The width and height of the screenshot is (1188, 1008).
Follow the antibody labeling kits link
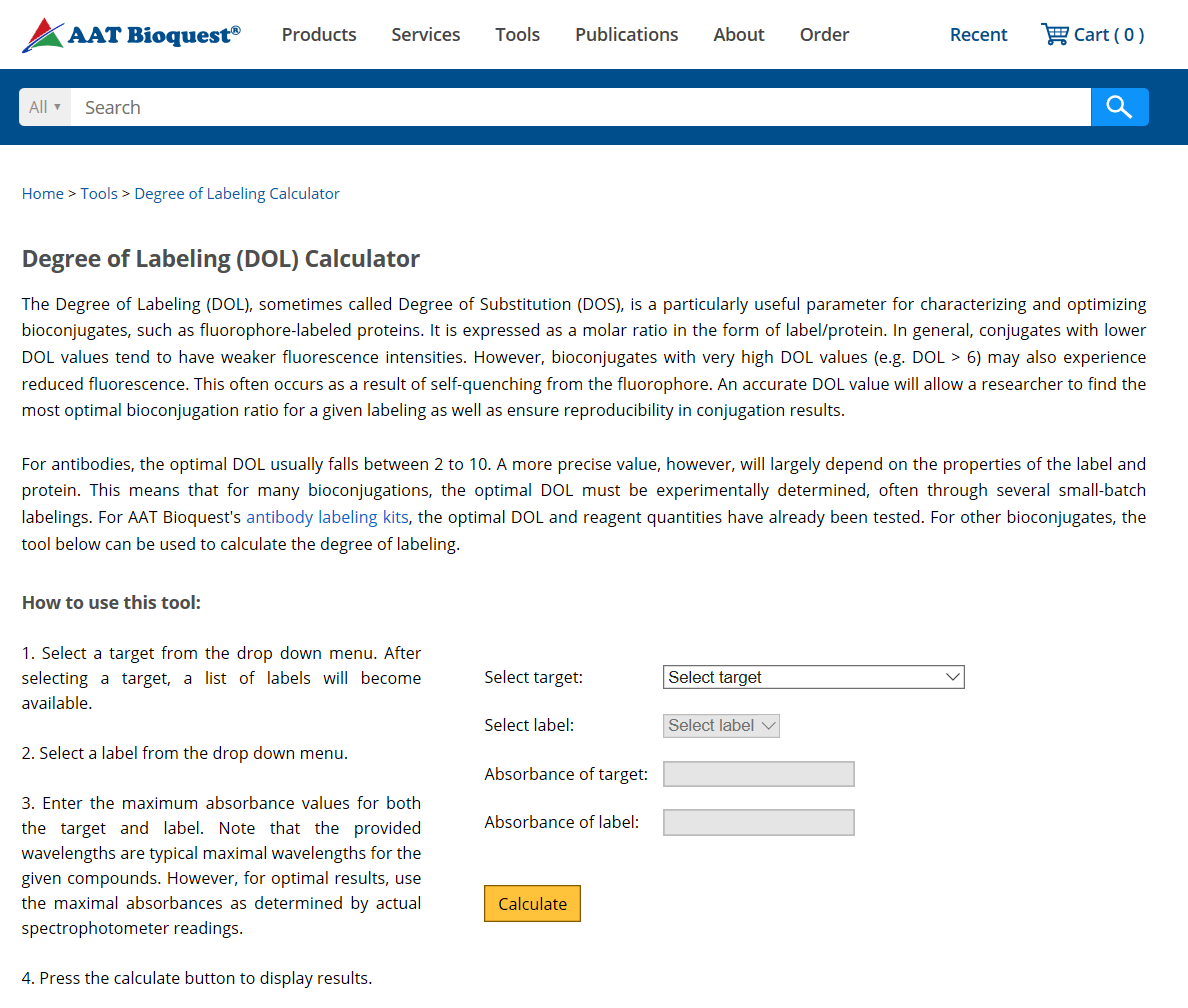click(327, 517)
